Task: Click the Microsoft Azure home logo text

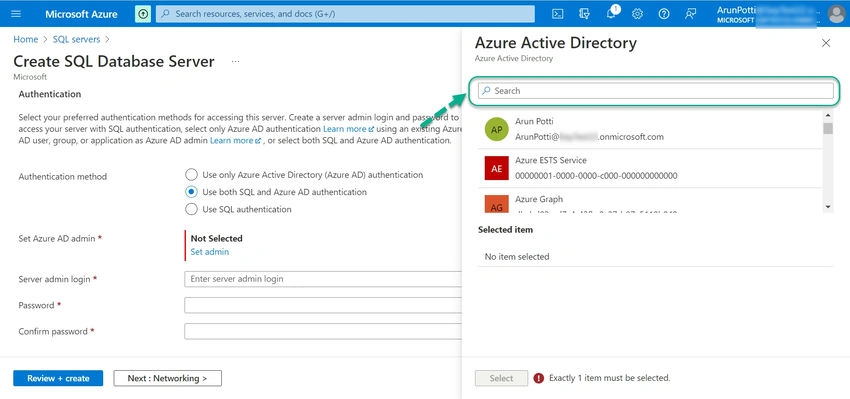Action: [81, 14]
